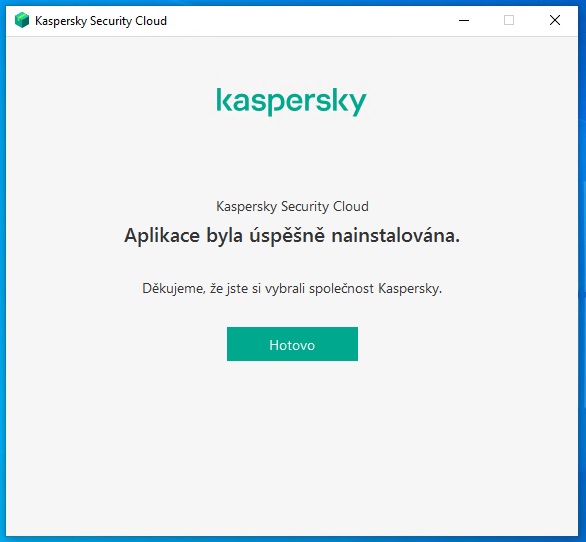Minimize the Kaspersky Security Cloud window
This screenshot has width=586, height=542.
464,20
